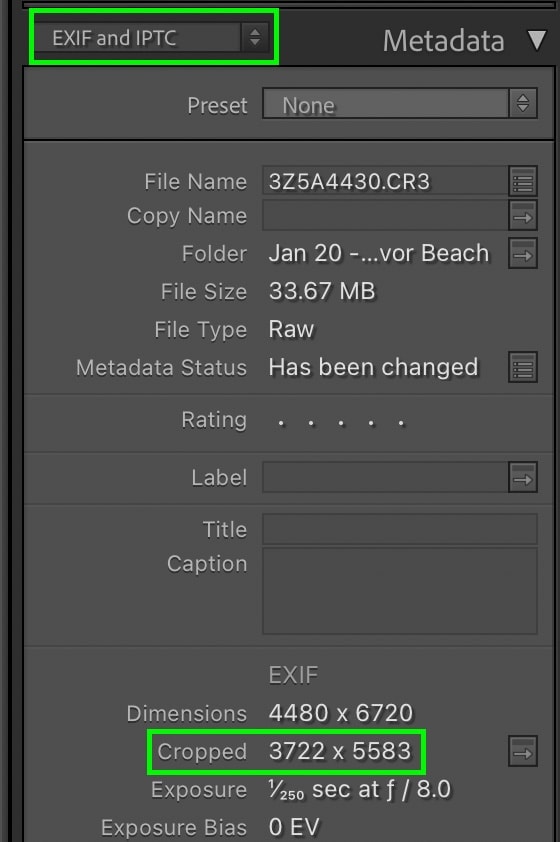
Task: Set rating with the first star dot
Action: click(x=281, y=423)
